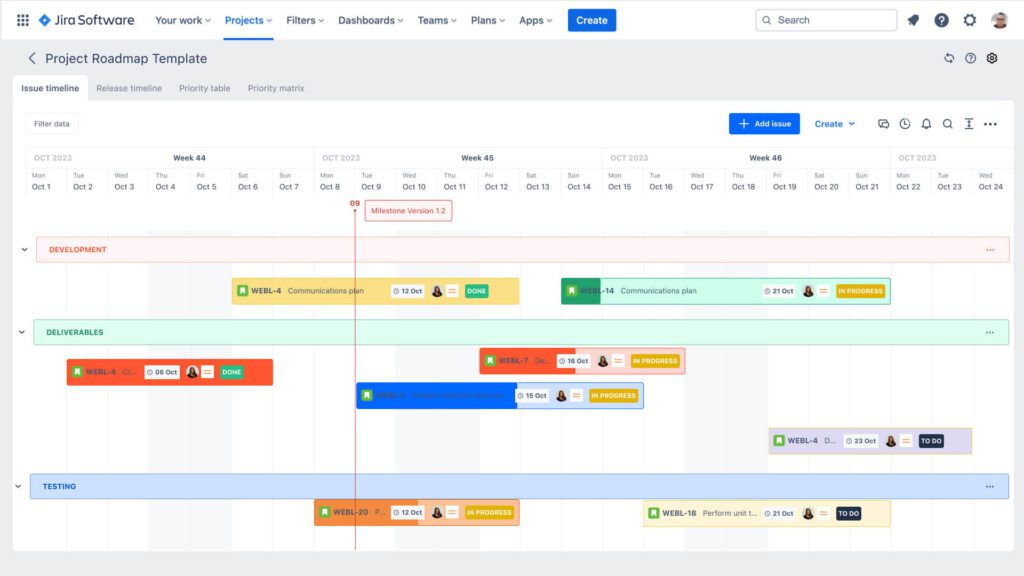Open the Plans dropdown menu
Screen dimensions: 1024x576
coord(488,20)
